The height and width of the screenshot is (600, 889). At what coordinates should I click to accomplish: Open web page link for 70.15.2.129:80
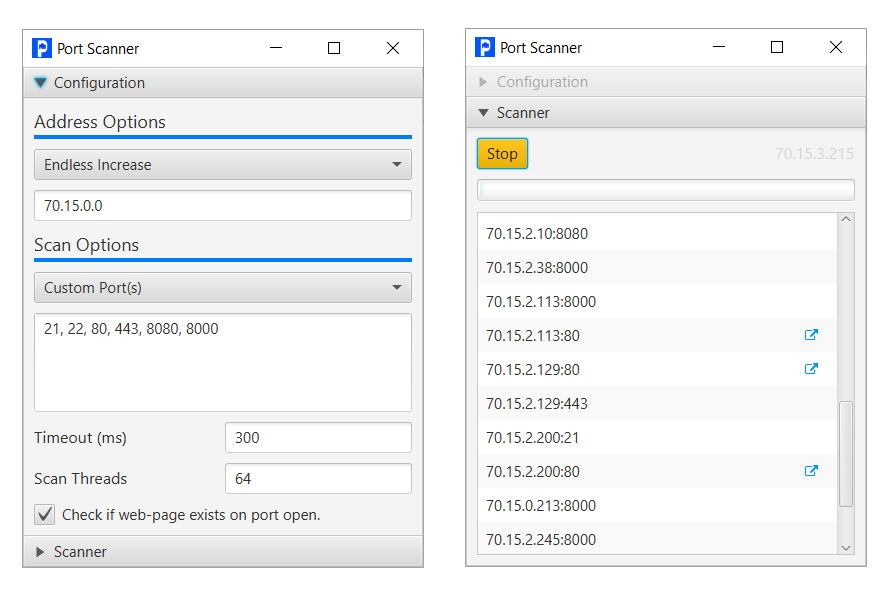tap(811, 369)
